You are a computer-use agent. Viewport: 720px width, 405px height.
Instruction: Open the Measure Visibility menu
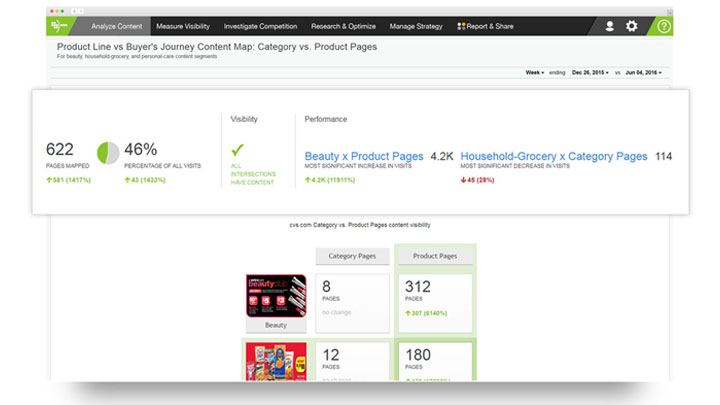pos(183,26)
